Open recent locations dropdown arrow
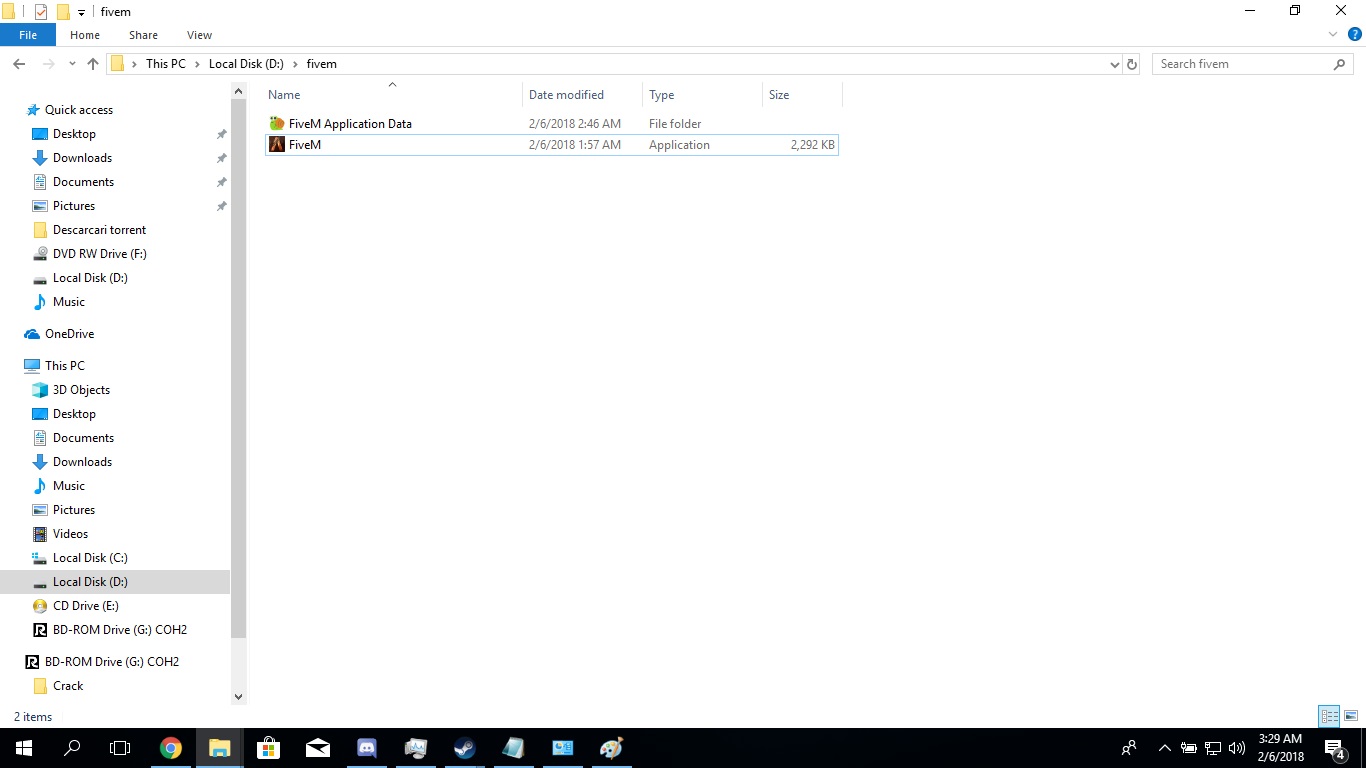 (72, 64)
